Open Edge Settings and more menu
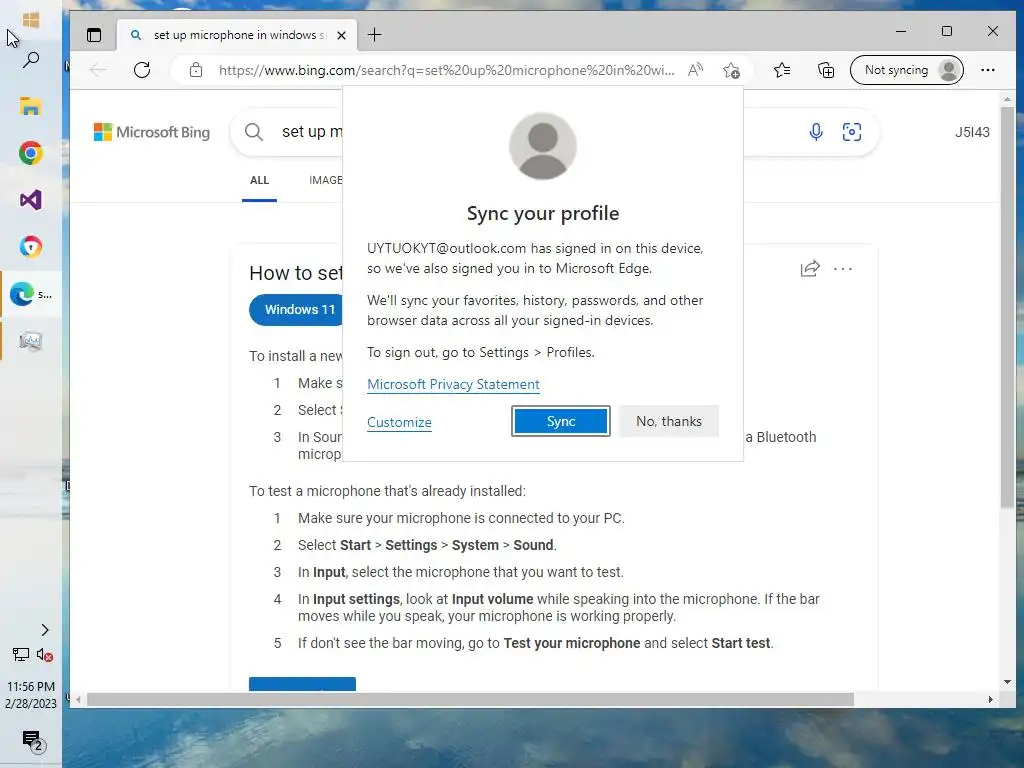The height and width of the screenshot is (768, 1024). pos(987,70)
